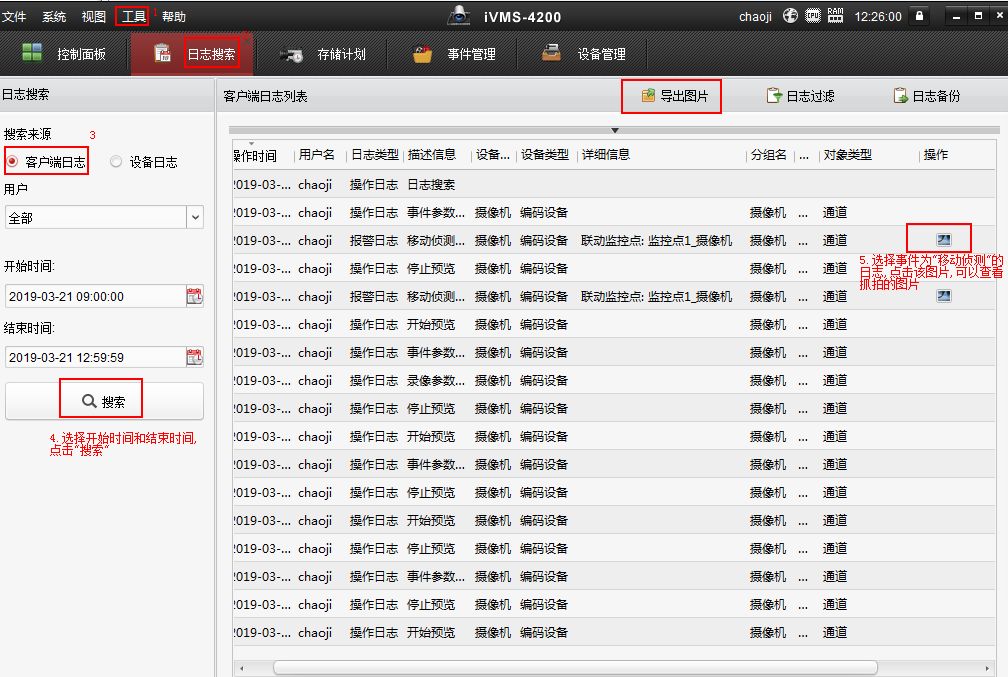Image resolution: width=1008 pixels, height=677 pixels.
Task: Click the event management folder icon
Action: point(422,53)
